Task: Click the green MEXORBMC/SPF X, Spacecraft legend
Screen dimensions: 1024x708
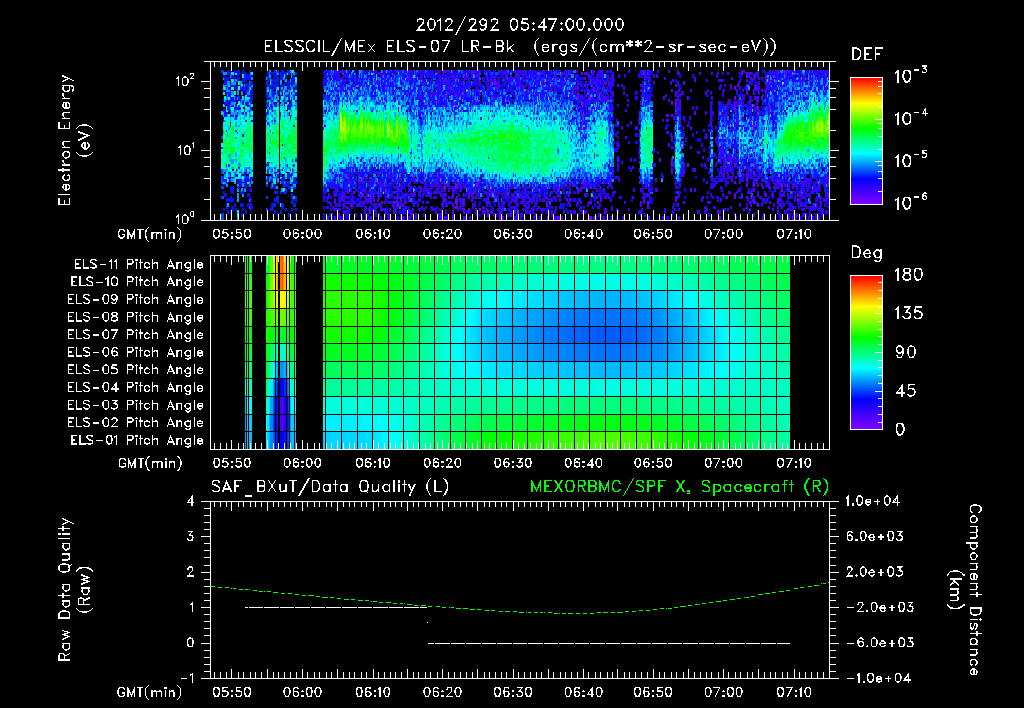Action: click(679, 487)
